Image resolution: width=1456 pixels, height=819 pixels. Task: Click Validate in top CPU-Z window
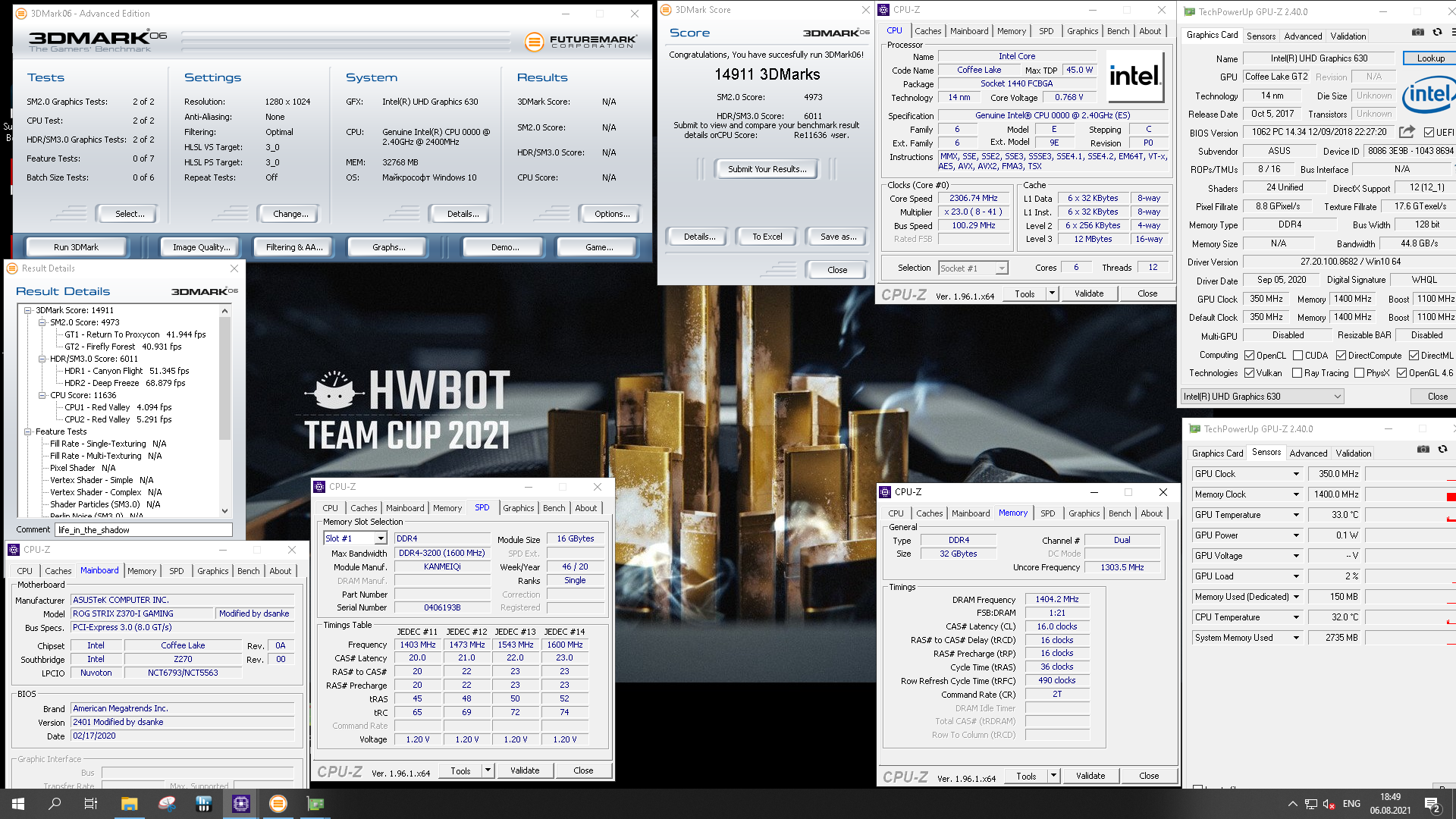click(x=1089, y=293)
